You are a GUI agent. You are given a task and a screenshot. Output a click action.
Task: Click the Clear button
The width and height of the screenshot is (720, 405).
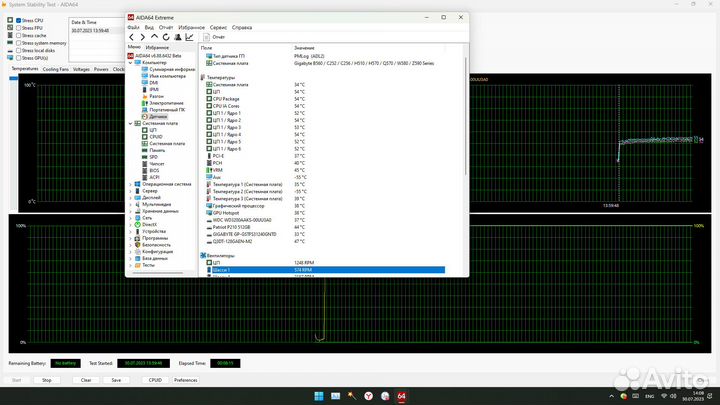(x=86, y=380)
